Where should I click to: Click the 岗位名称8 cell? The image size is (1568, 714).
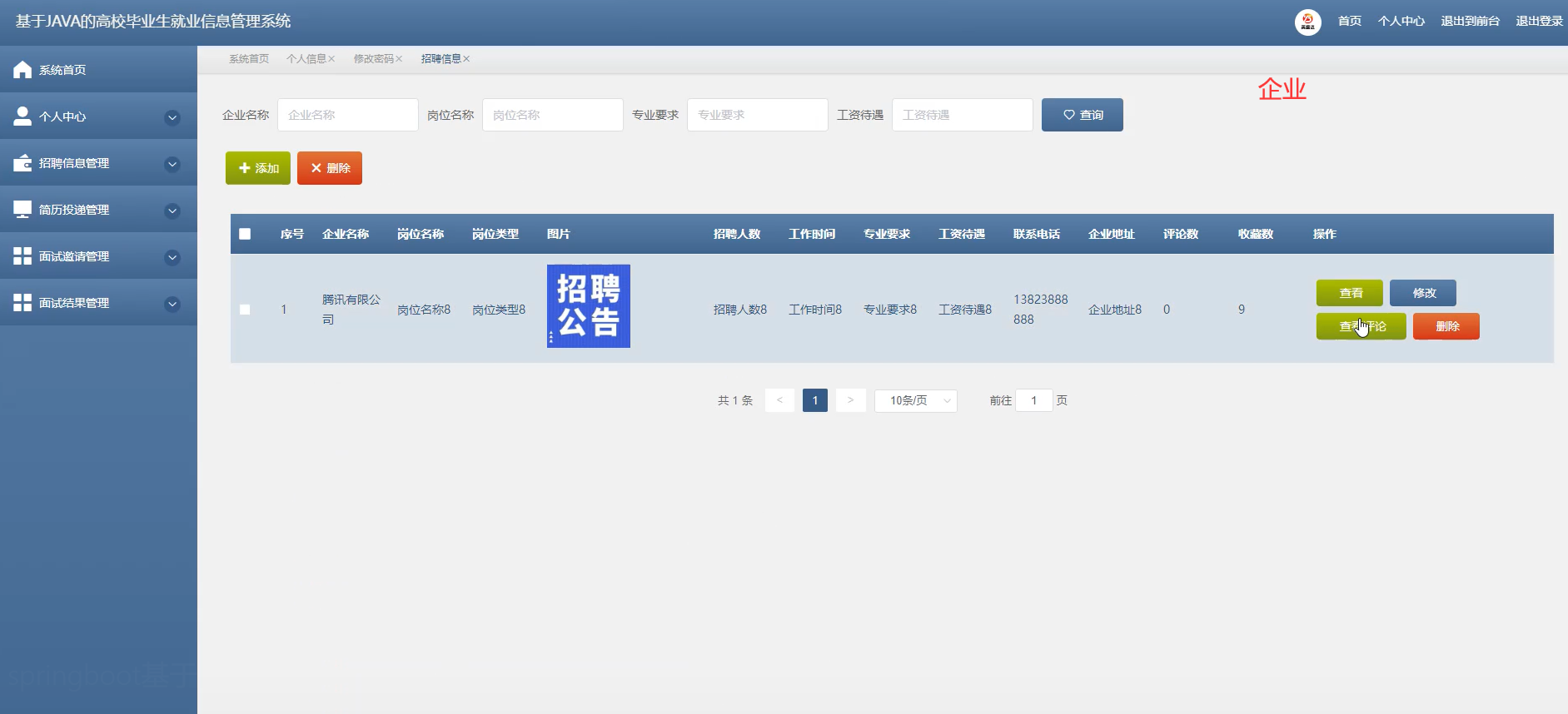pyautogui.click(x=424, y=310)
